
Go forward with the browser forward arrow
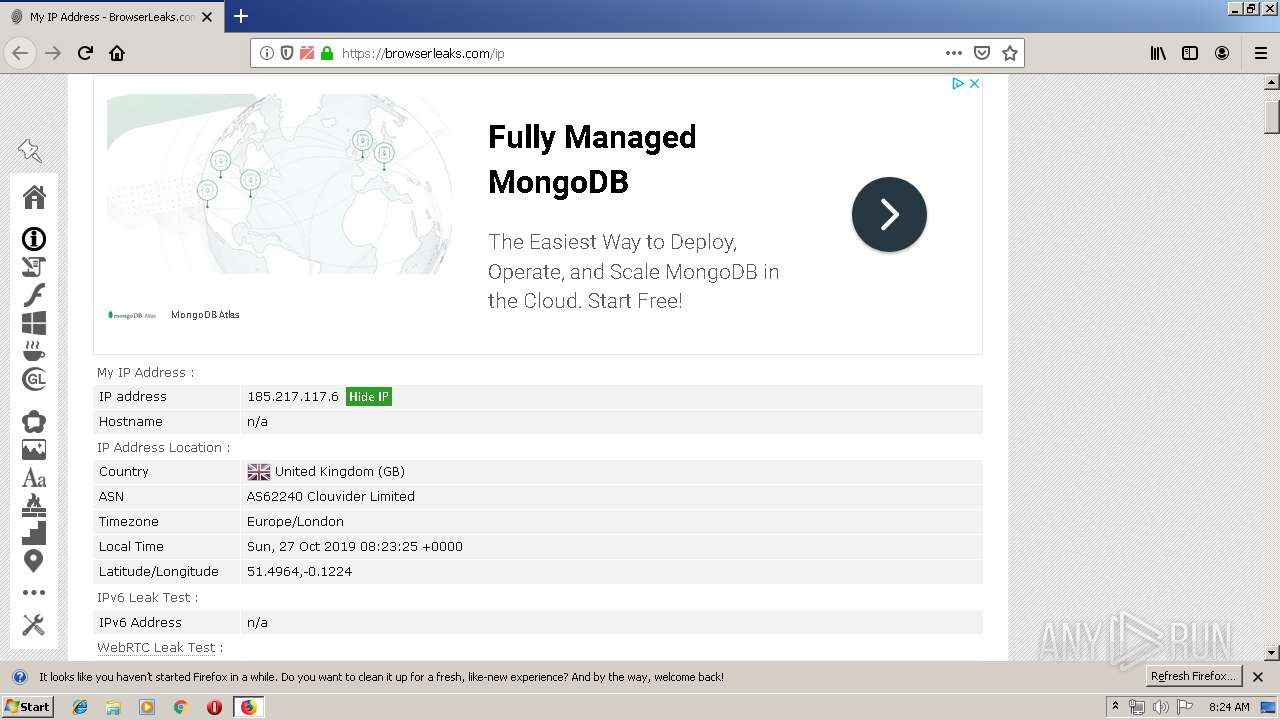pyautogui.click(x=53, y=53)
